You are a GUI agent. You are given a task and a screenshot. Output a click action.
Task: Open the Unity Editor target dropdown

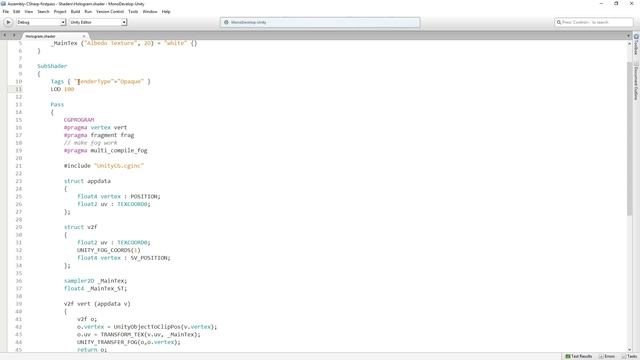(x=98, y=22)
